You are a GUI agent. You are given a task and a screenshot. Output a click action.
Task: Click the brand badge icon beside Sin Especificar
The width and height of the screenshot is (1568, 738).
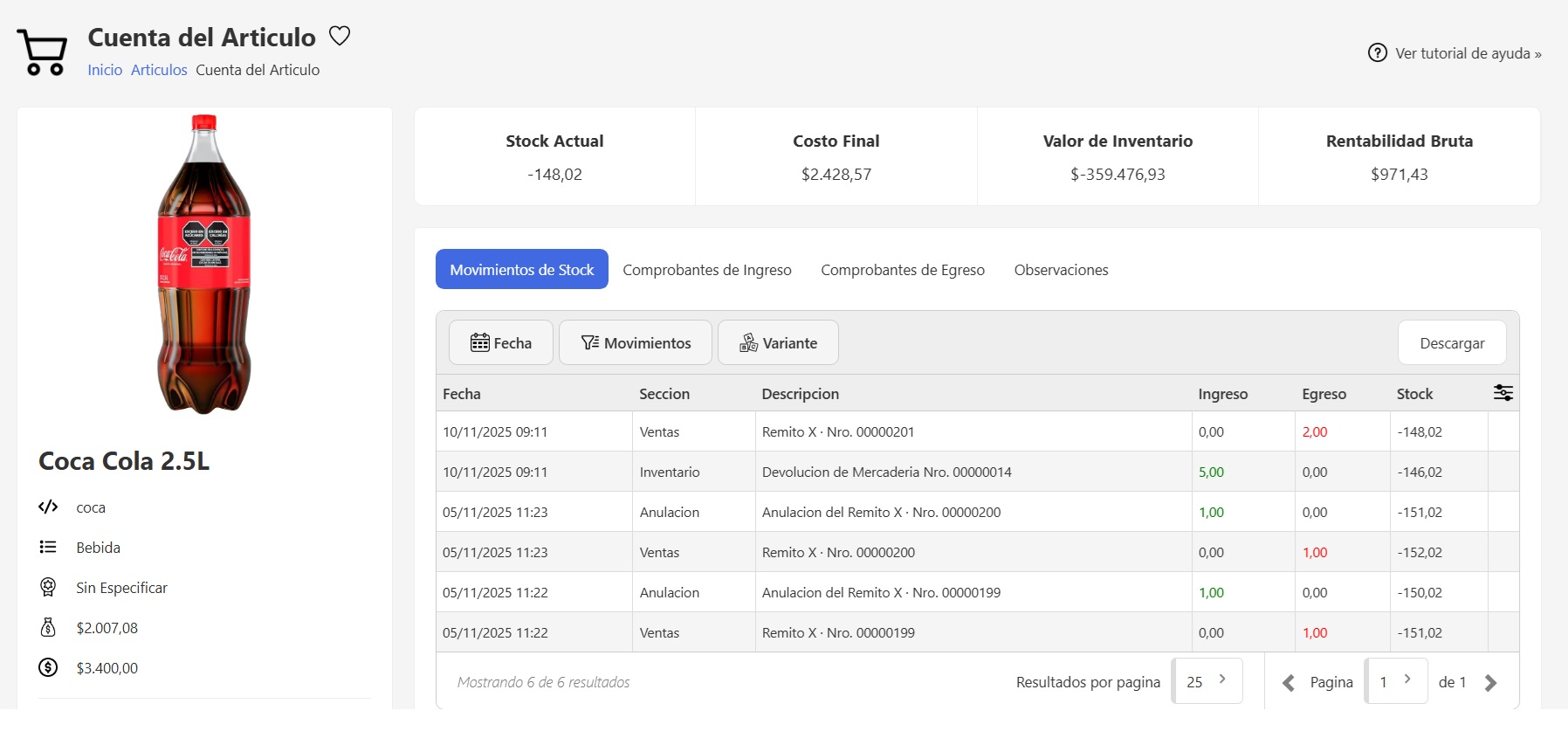[48, 588]
